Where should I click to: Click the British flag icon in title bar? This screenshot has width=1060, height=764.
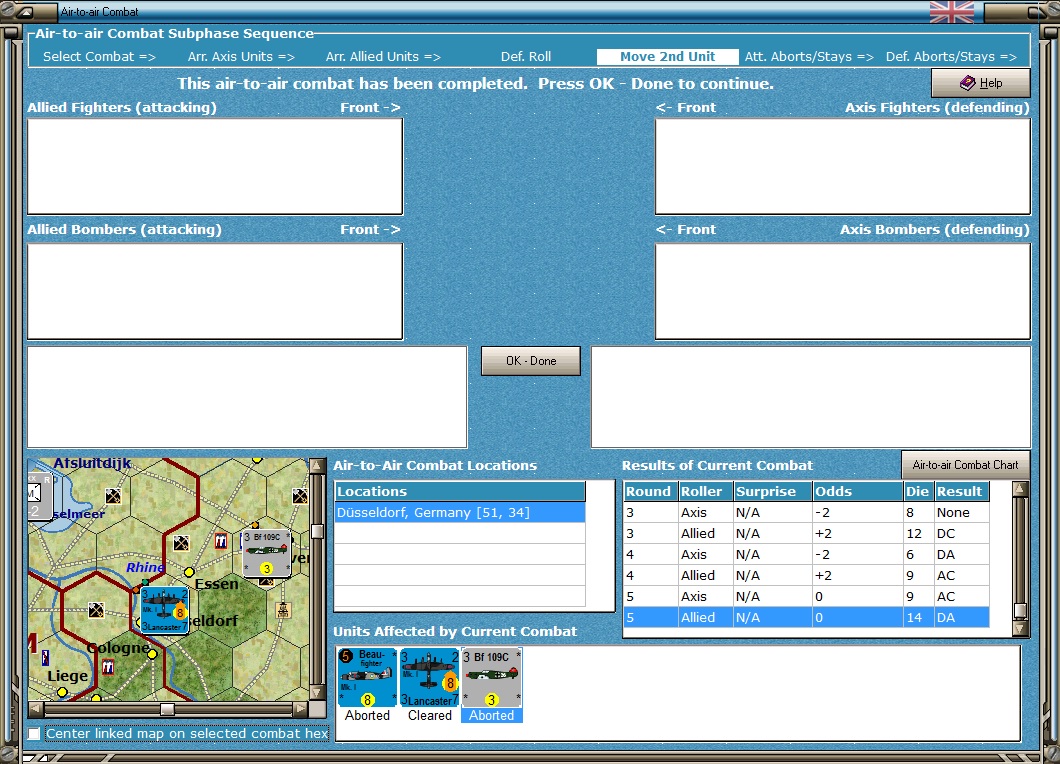coord(952,11)
